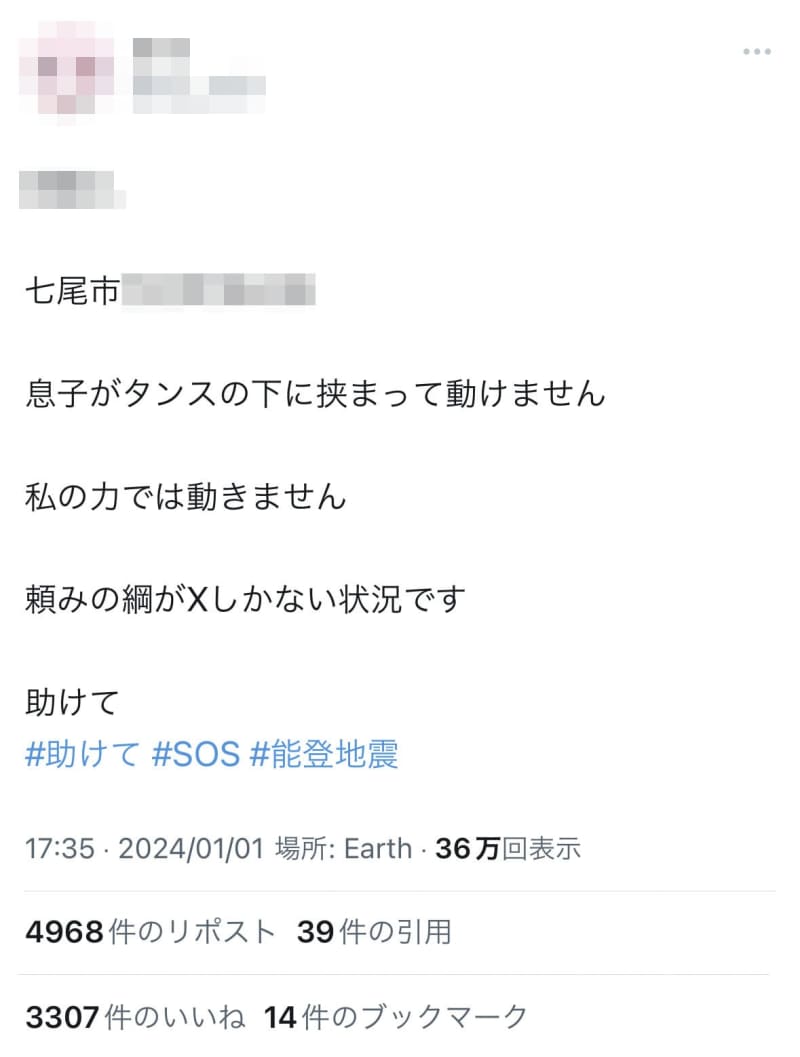
Task: Click the blurred author handle below the name
Action: coord(198,92)
